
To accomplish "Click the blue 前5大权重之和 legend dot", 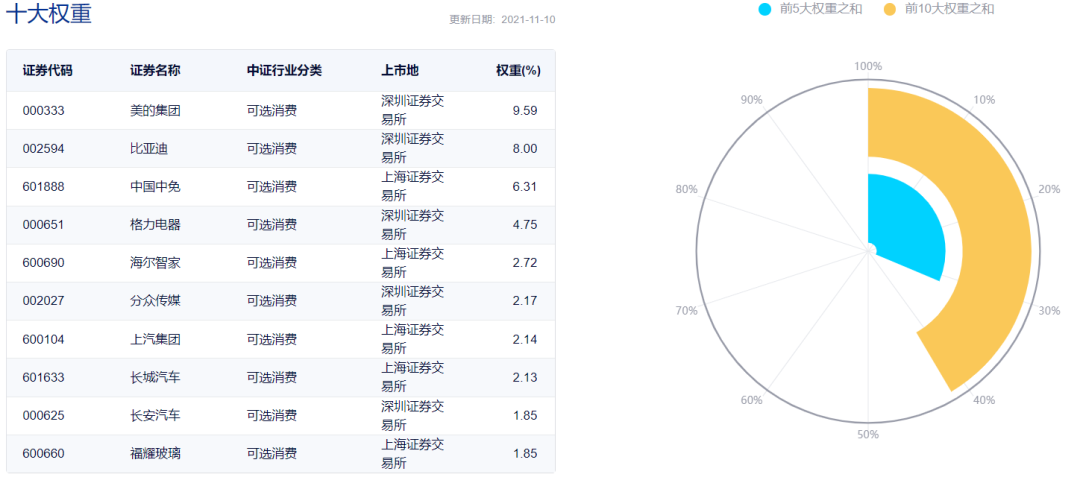I will coord(765,9).
